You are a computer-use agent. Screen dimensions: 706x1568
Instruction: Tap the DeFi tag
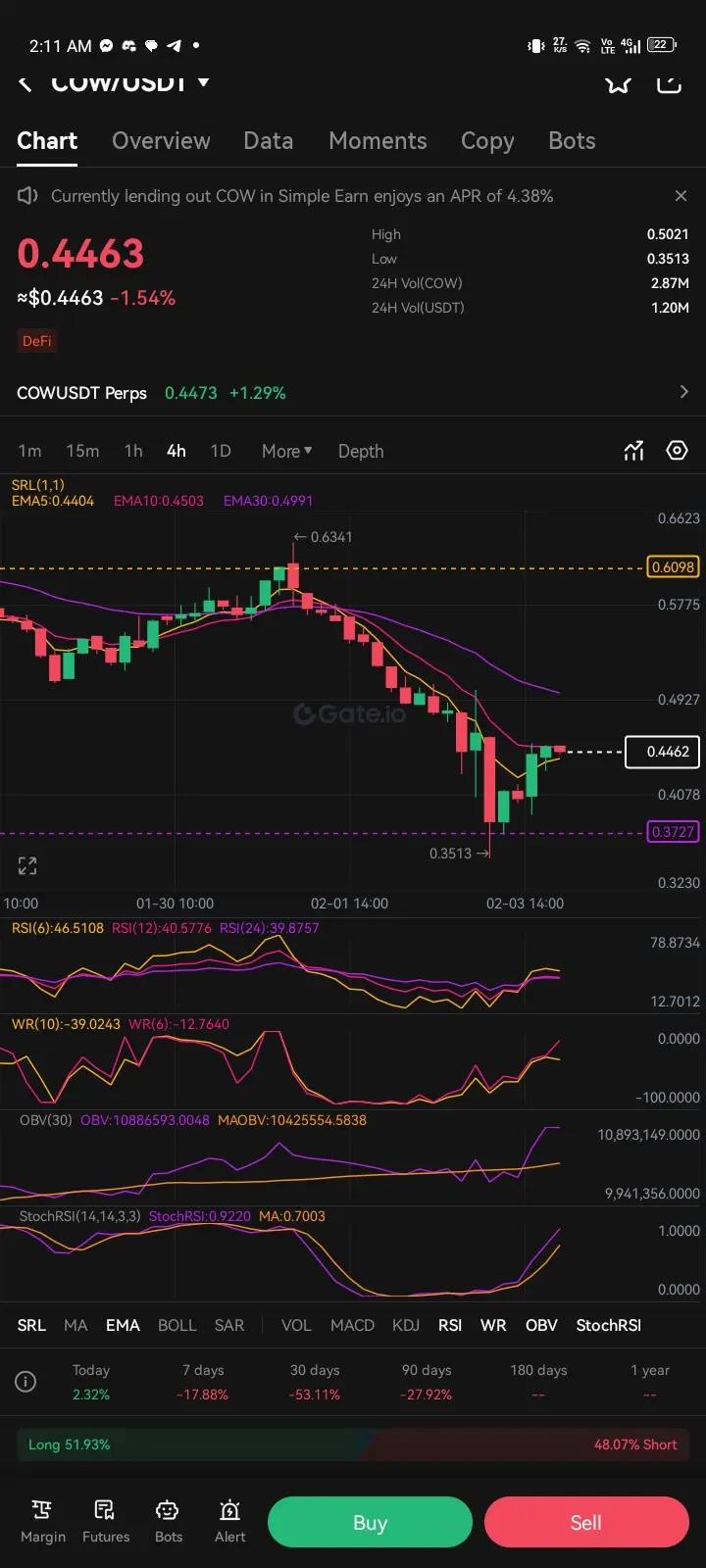pyautogui.click(x=37, y=341)
